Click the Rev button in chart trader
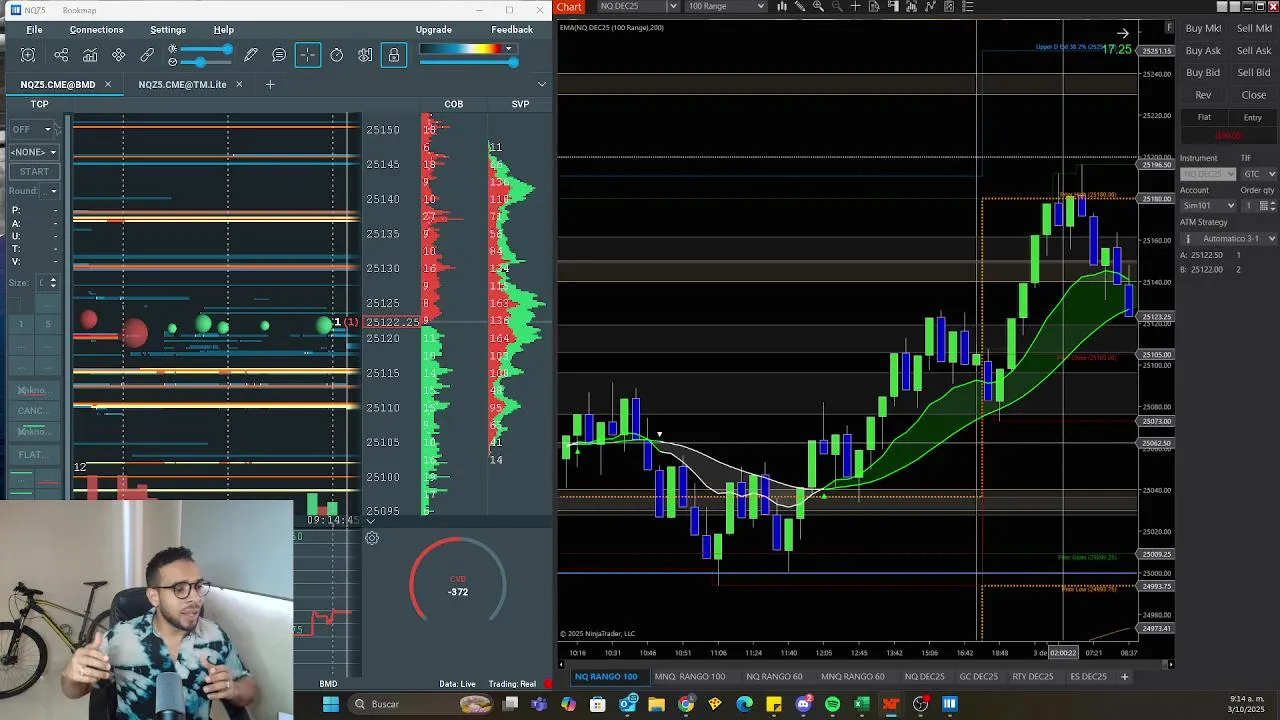This screenshot has height=720, width=1280. click(x=1203, y=95)
